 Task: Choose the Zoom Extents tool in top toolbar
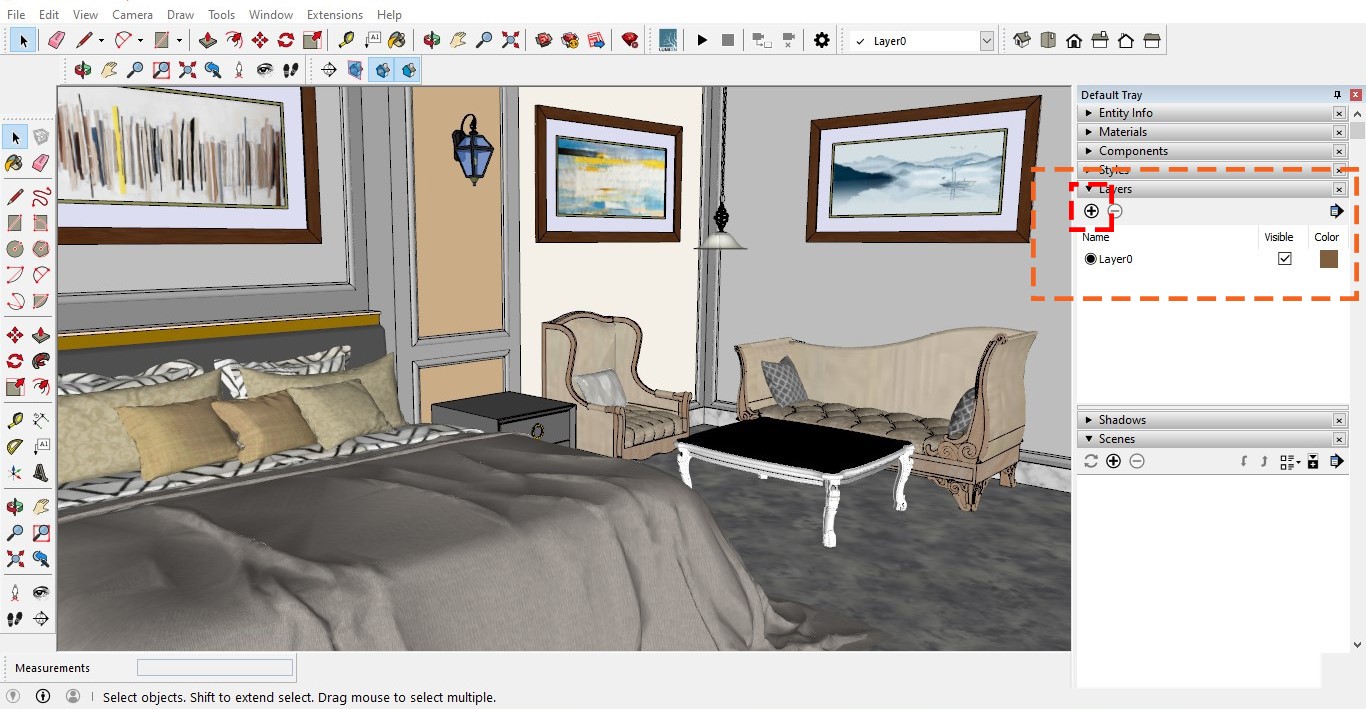(510, 40)
